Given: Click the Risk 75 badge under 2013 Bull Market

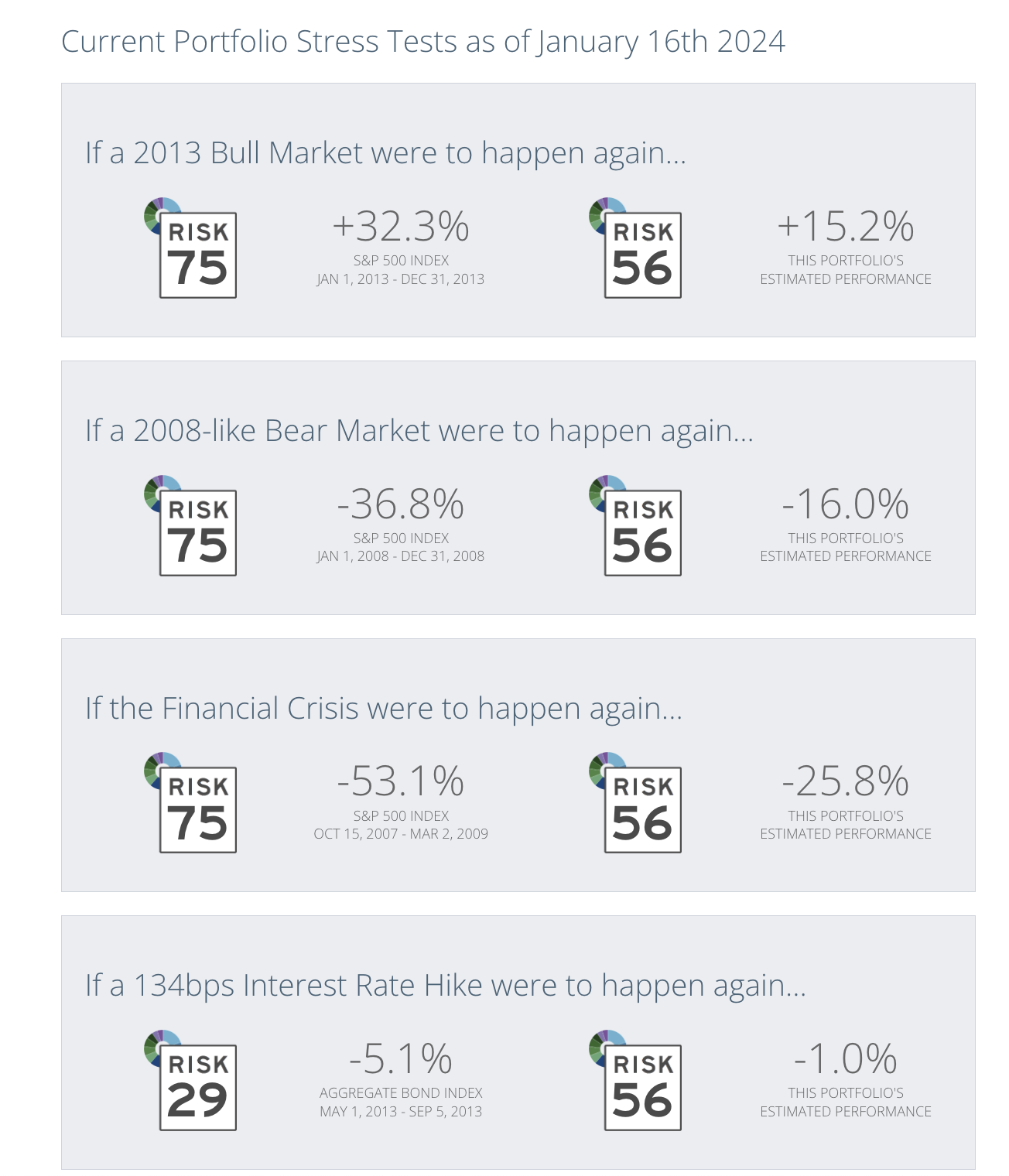Looking at the screenshot, I should click(x=197, y=255).
